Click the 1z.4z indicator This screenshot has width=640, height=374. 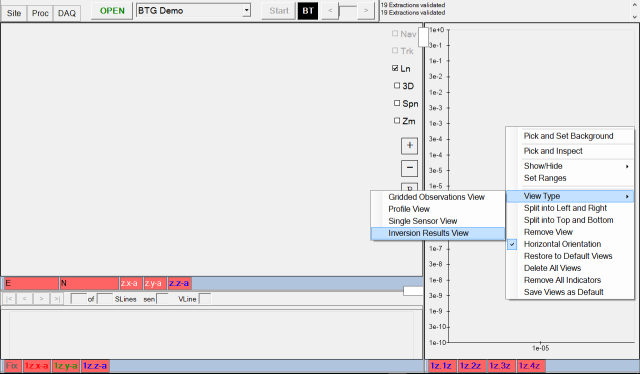pos(530,366)
